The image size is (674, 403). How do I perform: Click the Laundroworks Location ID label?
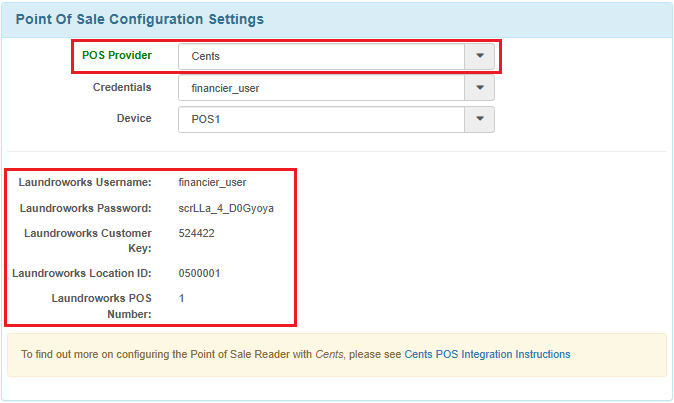coord(82,273)
